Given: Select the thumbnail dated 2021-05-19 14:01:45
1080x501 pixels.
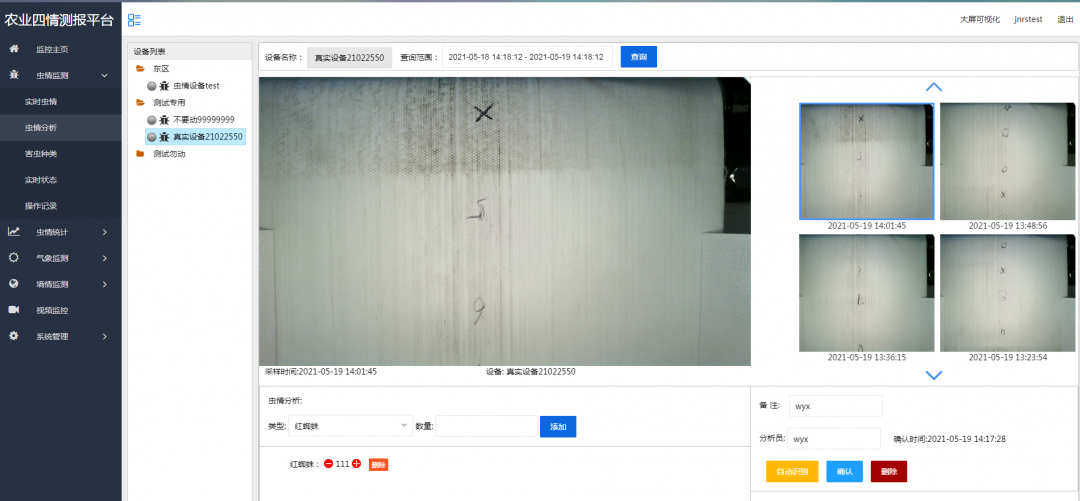Looking at the screenshot, I should (866, 161).
